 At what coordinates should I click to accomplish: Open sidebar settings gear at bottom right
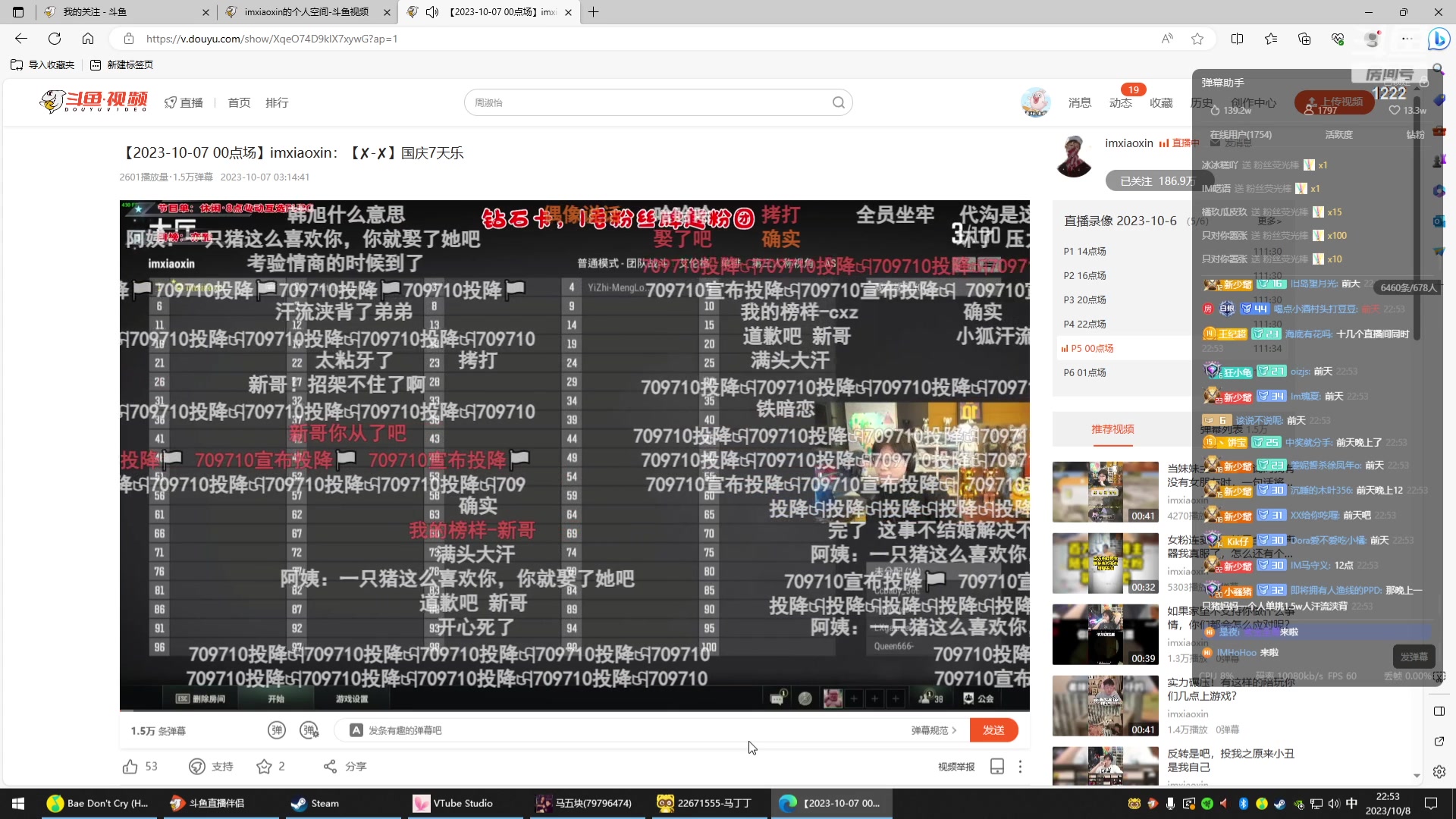pyautogui.click(x=1439, y=772)
